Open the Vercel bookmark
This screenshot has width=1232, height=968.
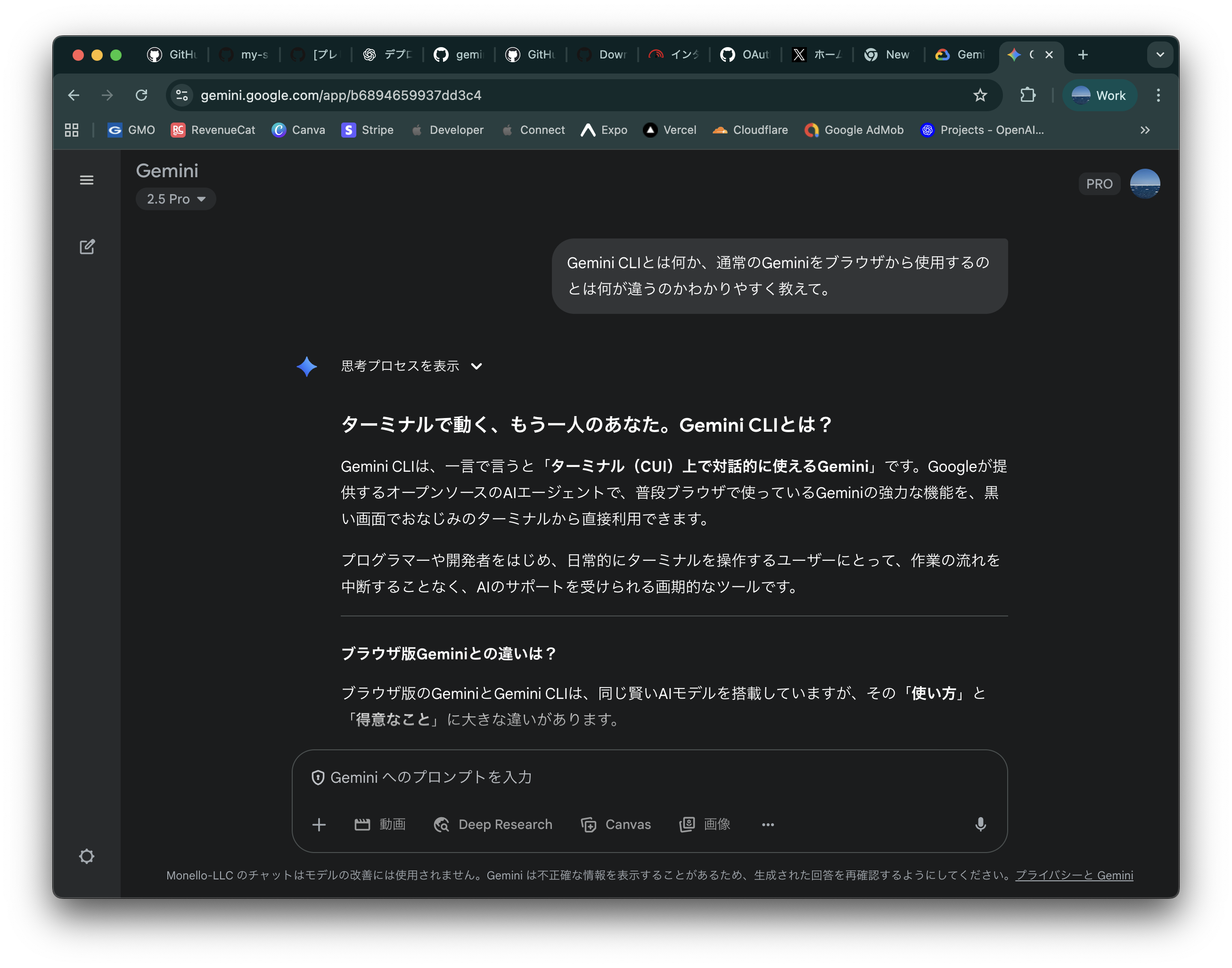click(x=670, y=130)
